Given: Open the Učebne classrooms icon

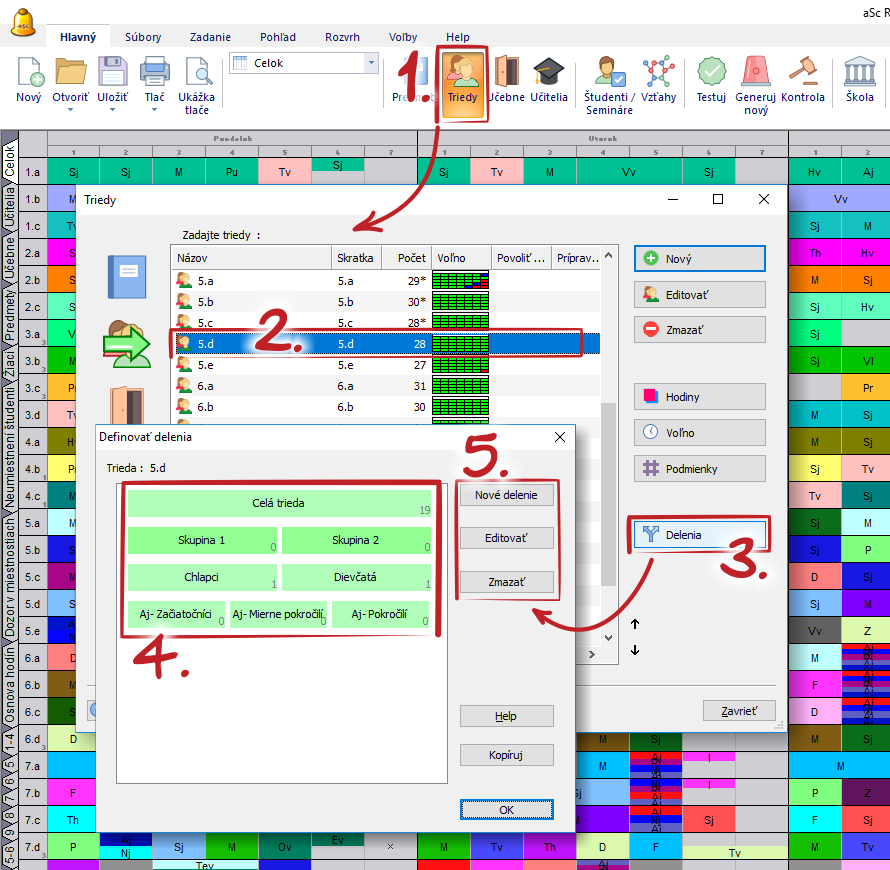Looking at the screenshot, I should [506, 72].
